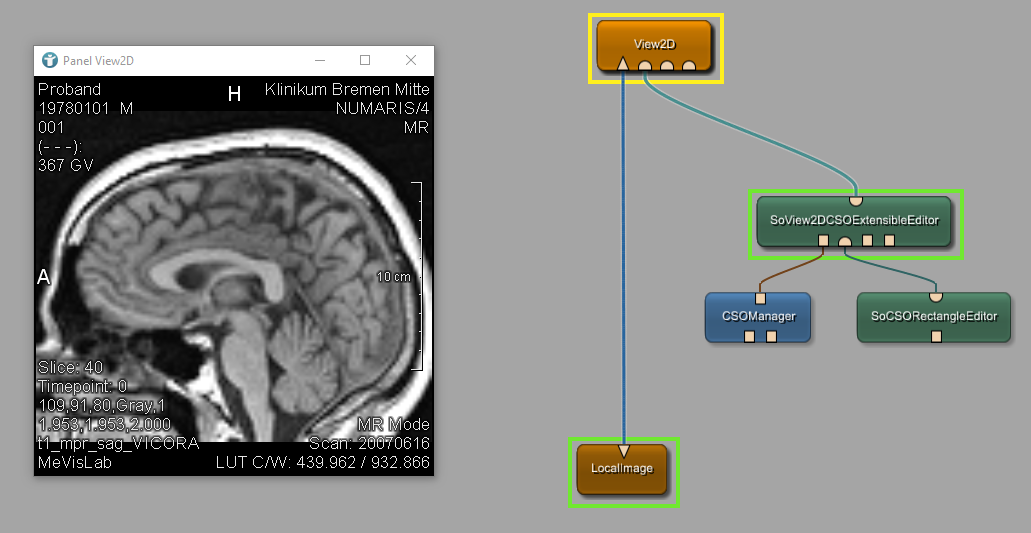Select the LocalImage module node
The image size is (1031, 533).
tap(622, 467)
